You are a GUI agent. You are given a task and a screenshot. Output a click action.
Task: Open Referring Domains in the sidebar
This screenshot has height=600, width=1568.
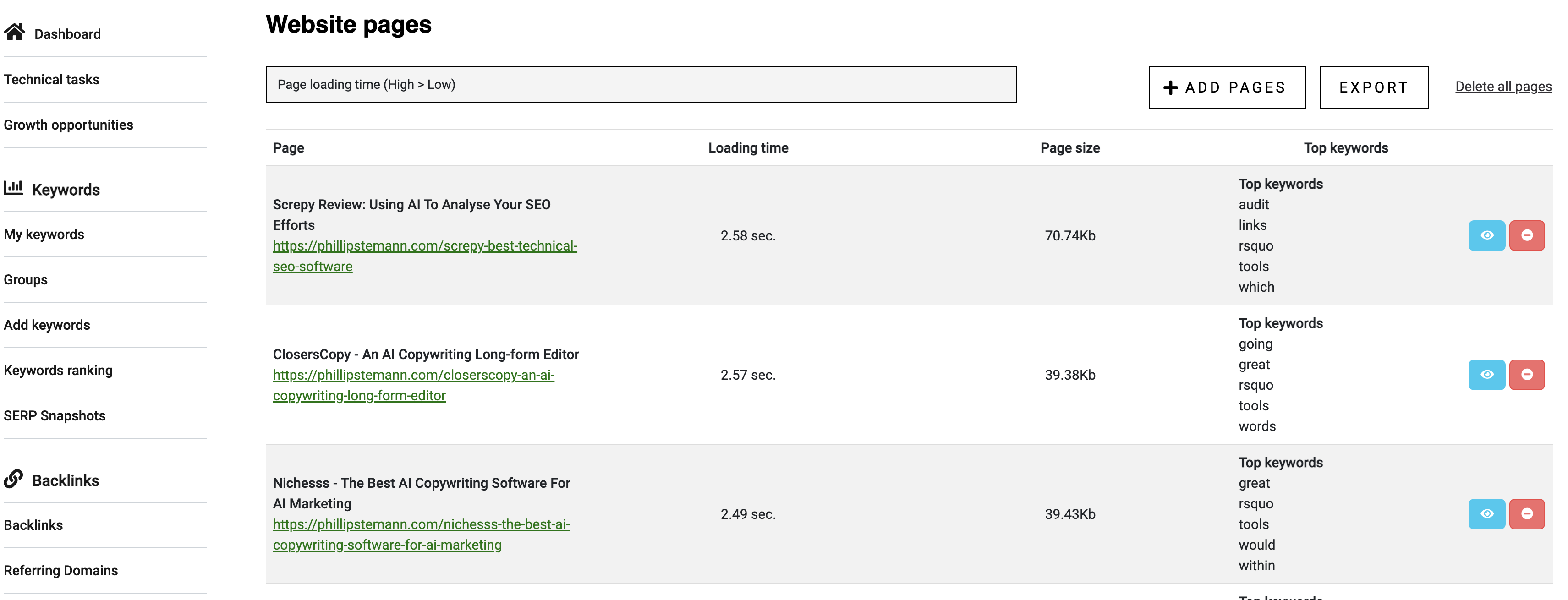61,571
